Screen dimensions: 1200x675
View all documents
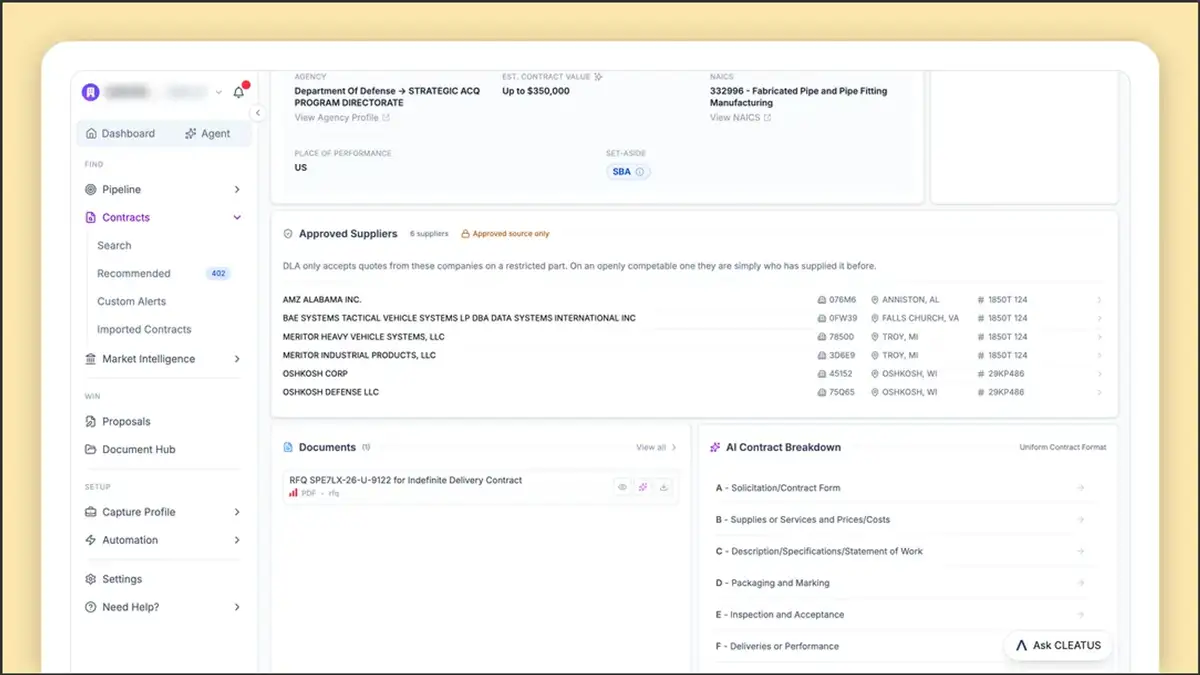point(656,447)
